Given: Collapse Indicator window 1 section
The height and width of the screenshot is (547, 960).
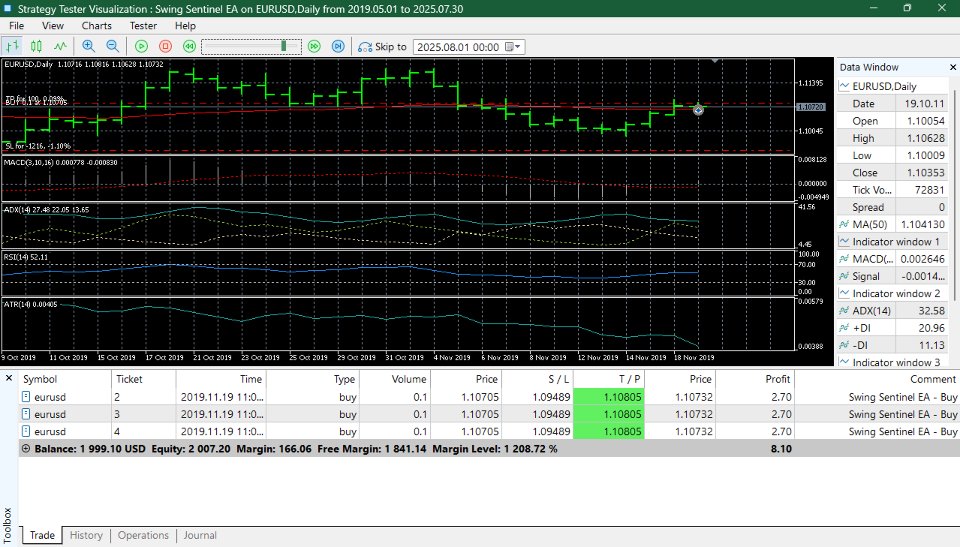Looking at the screenshot, I should click(x=844, y=241).
